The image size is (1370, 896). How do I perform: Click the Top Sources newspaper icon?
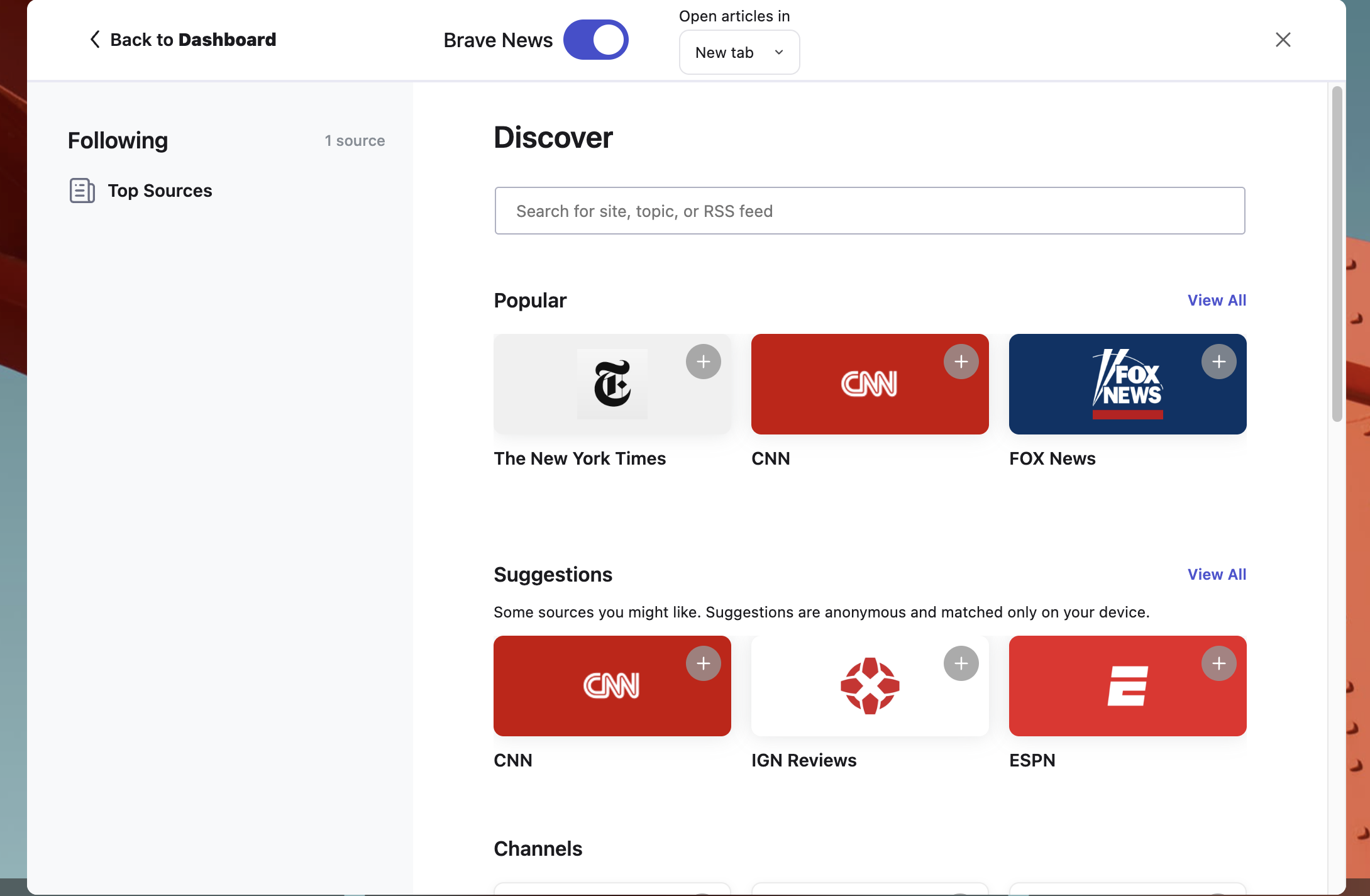pyautogui.click(x=82, y=191)
